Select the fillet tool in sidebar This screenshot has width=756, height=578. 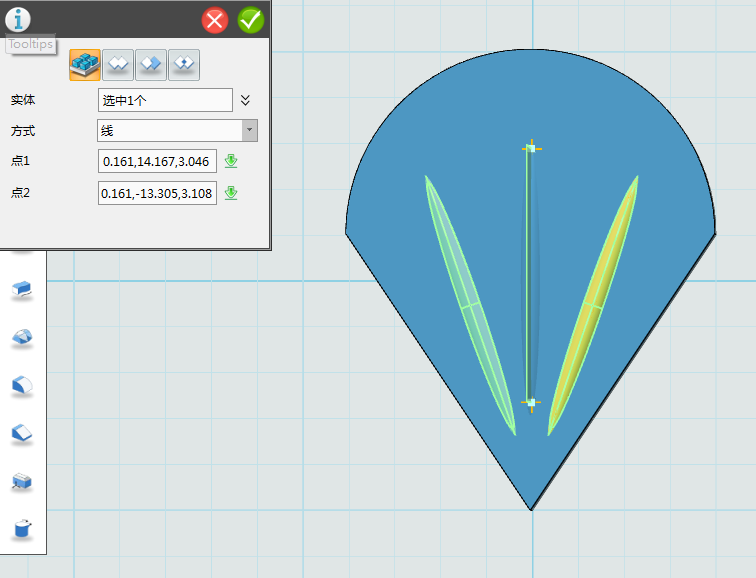point(22,386)
